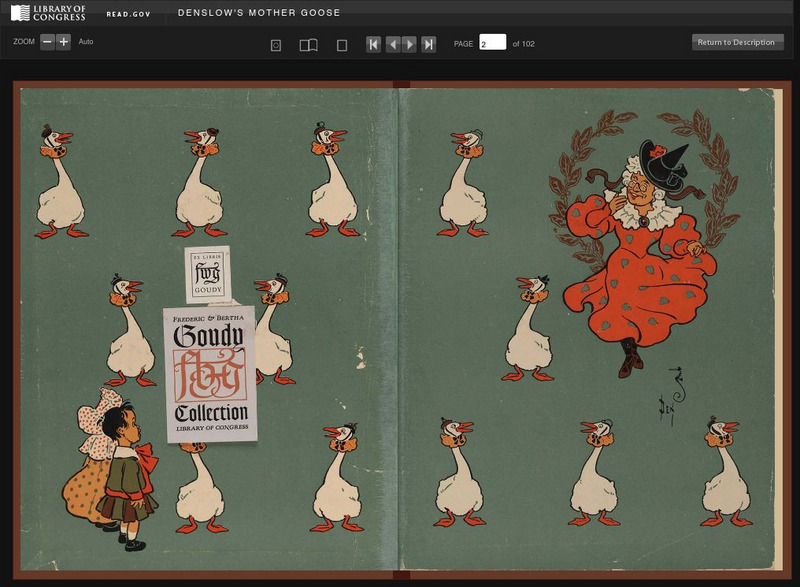Click the page number input field
Viewport: 800px width, 587px height.
[x=492, y=42]
